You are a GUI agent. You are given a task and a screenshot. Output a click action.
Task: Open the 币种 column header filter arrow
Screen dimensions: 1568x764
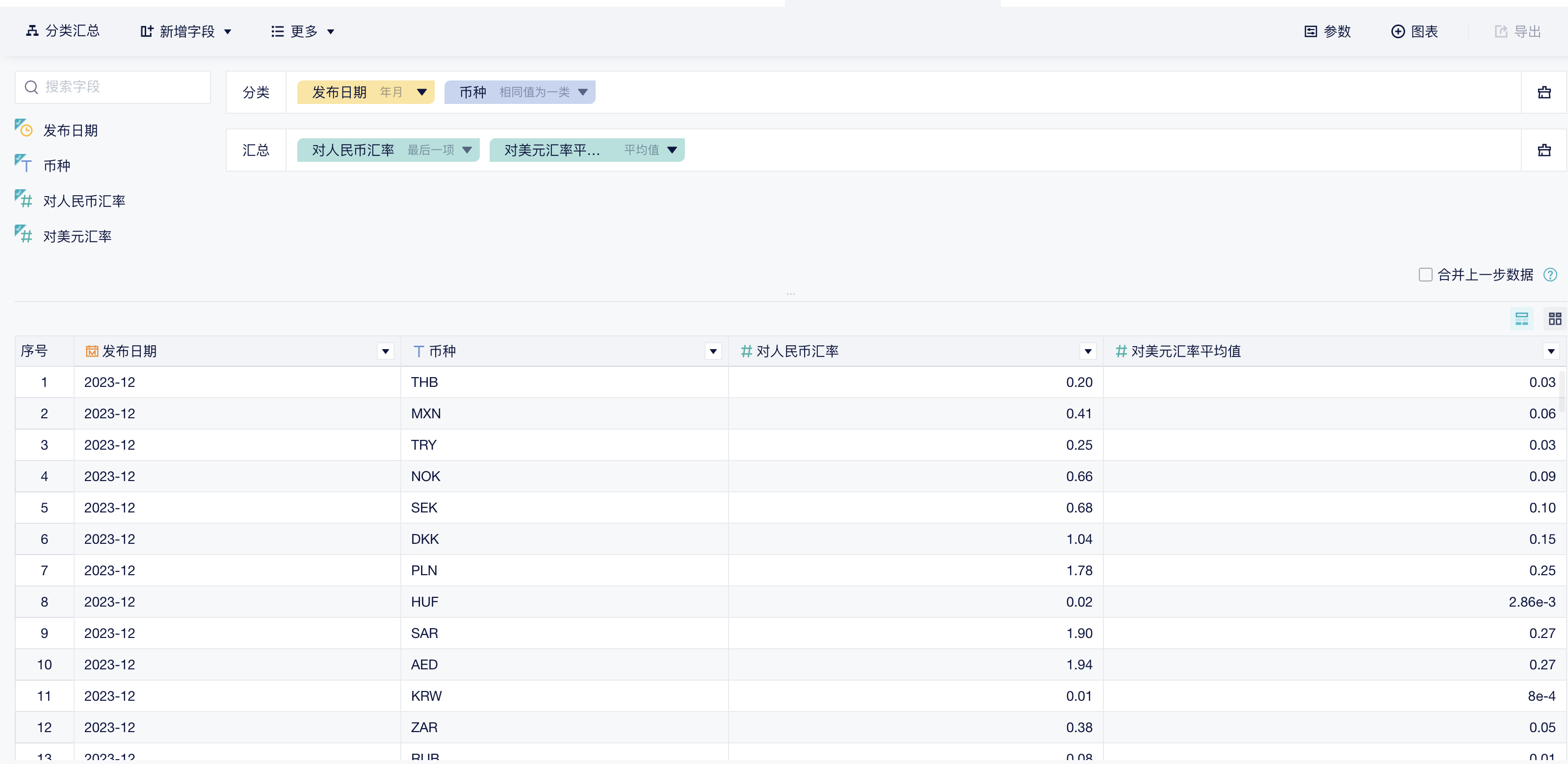pyautogui.click(x=713, y=352)
